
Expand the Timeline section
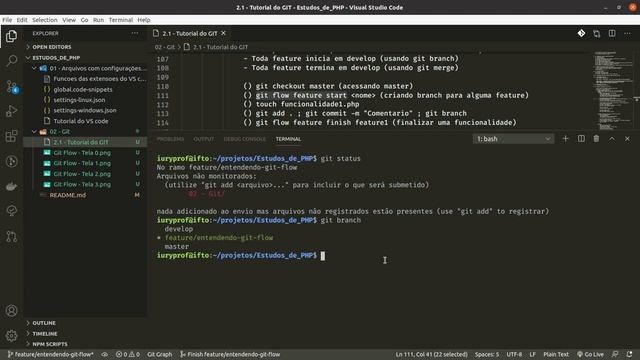click(x=44, y=333)
